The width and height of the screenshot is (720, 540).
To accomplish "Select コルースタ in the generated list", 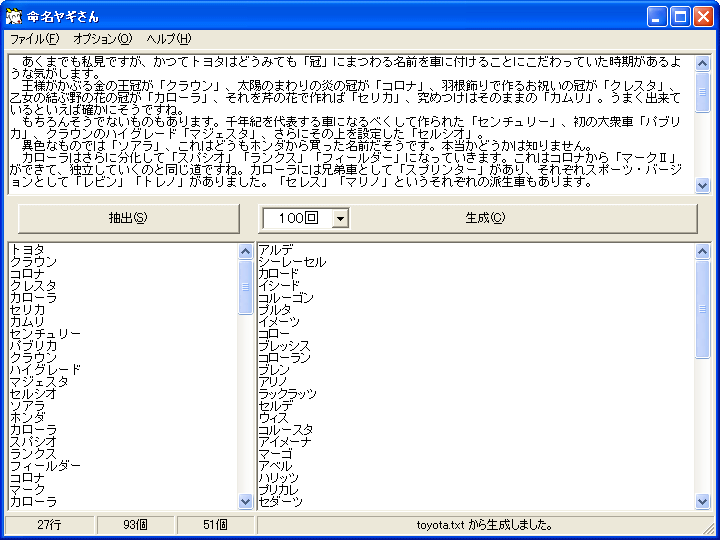I will [x=286, y=430].
